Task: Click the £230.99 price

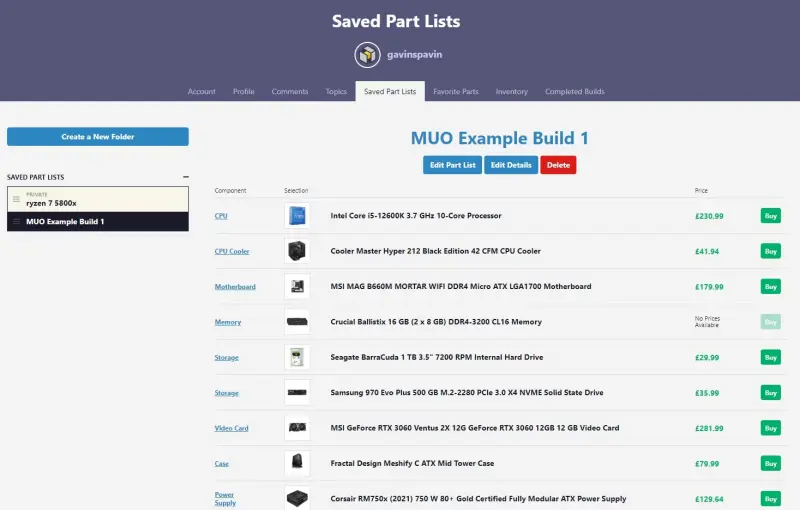Action: (x=709, y=216)
